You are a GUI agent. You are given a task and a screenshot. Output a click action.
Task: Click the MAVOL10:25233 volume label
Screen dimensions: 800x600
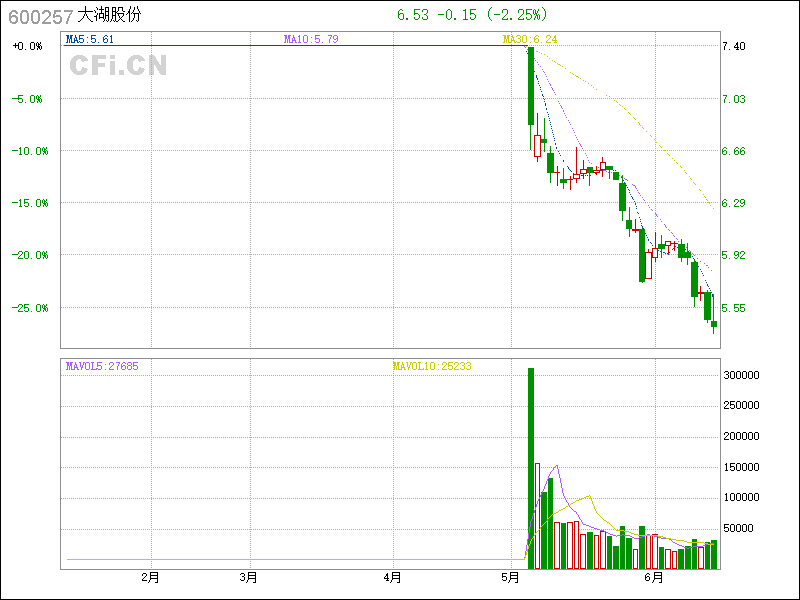coord(432,367)
